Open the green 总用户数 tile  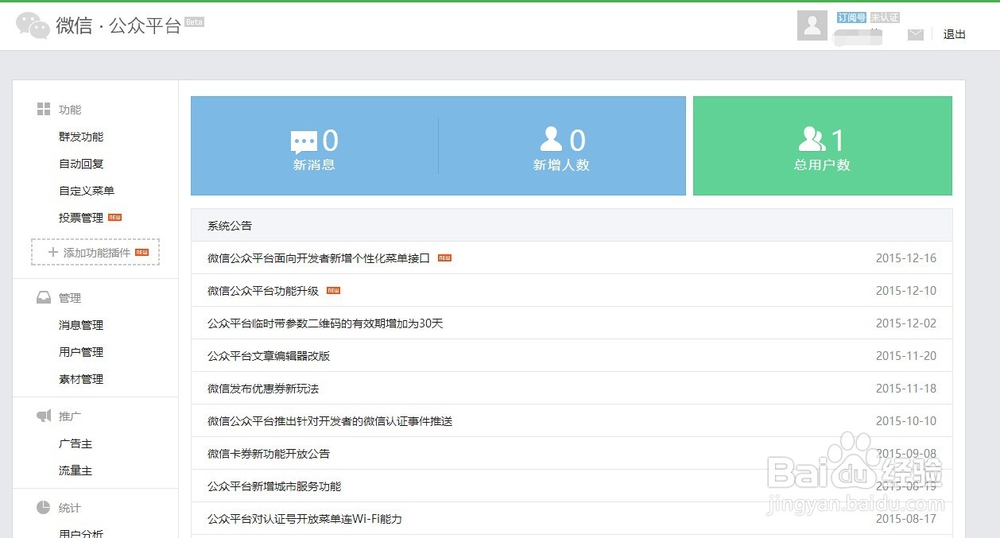(823, 146)
